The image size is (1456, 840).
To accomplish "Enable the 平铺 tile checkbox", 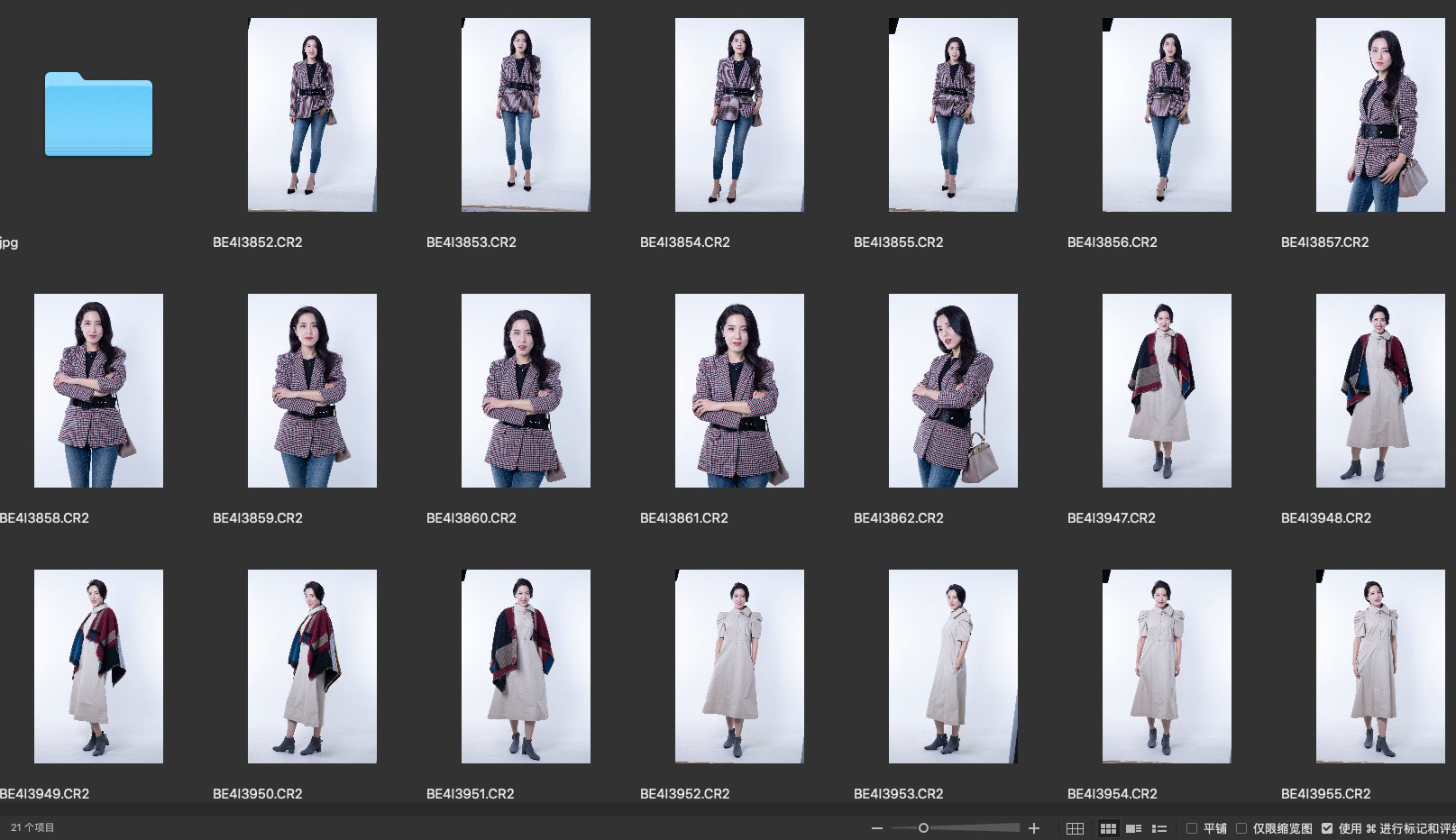I will point(1192,828).
